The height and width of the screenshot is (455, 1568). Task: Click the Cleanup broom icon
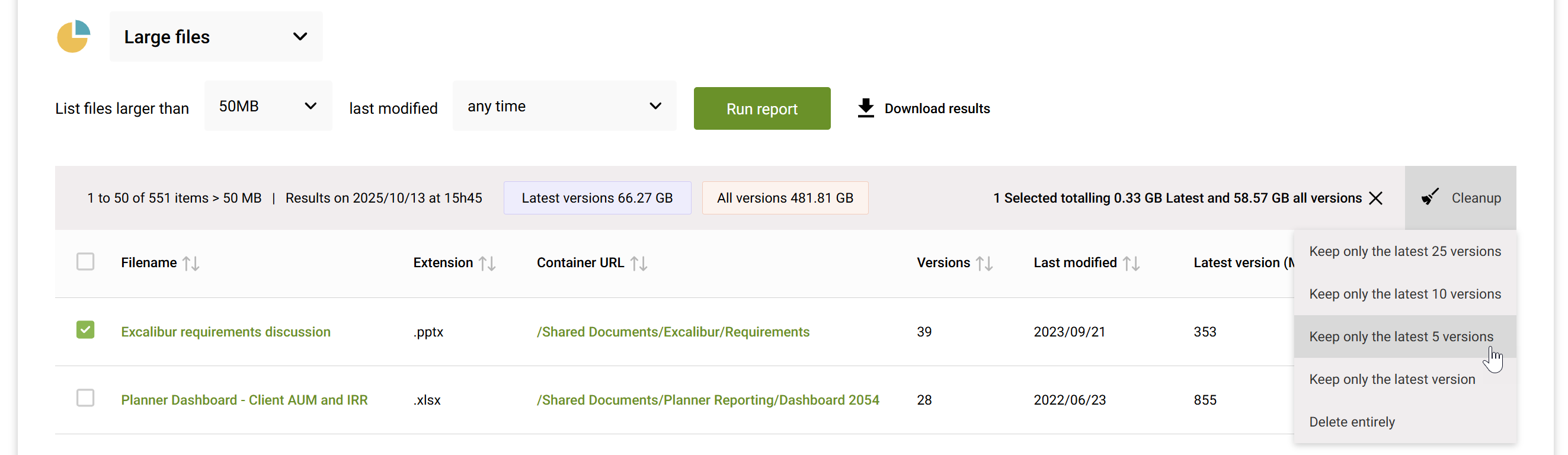pyautogui.click(x=1430, y=198)
